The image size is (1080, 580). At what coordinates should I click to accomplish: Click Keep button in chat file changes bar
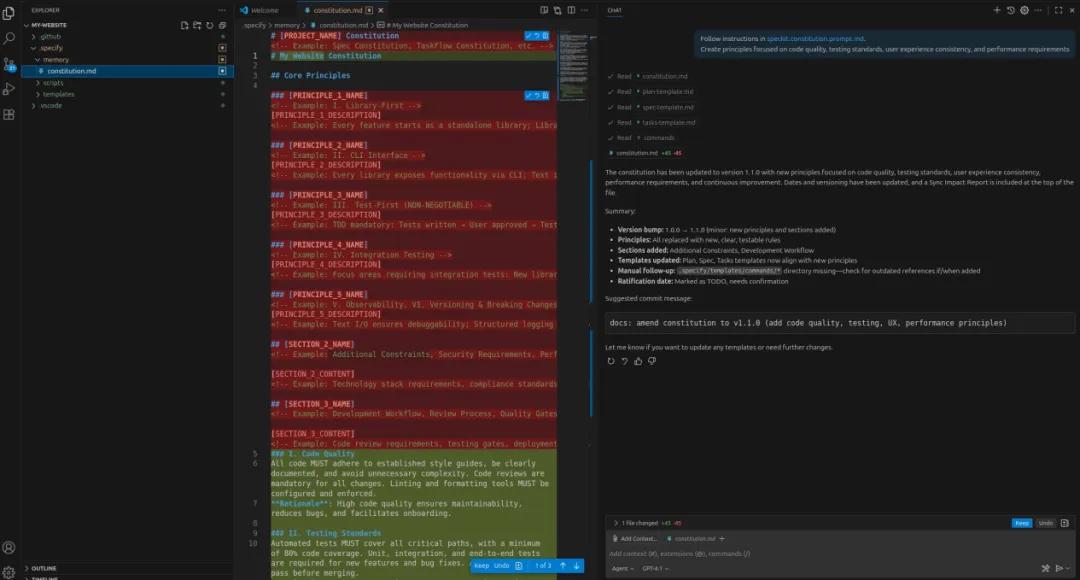click(x=1021, y=523)
